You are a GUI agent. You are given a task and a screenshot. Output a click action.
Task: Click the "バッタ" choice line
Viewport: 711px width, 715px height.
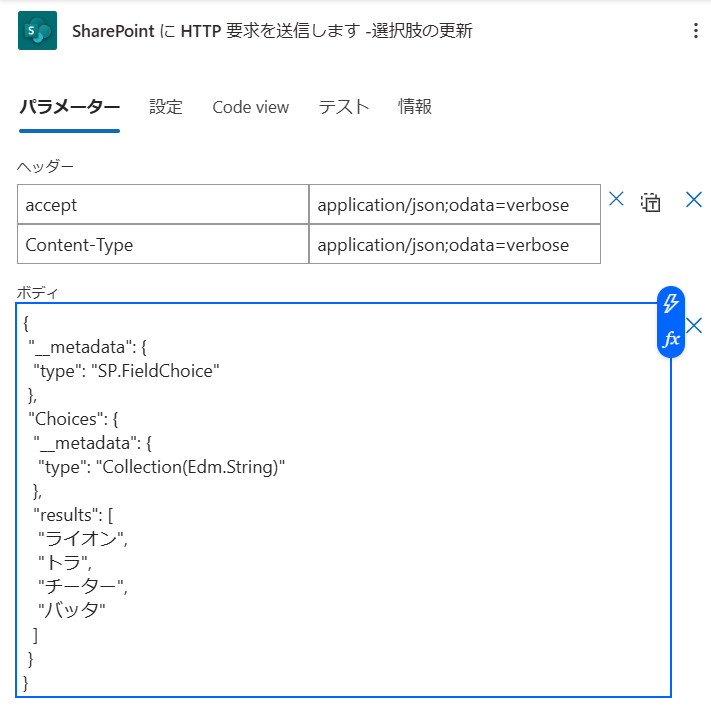tap(72, 610)
